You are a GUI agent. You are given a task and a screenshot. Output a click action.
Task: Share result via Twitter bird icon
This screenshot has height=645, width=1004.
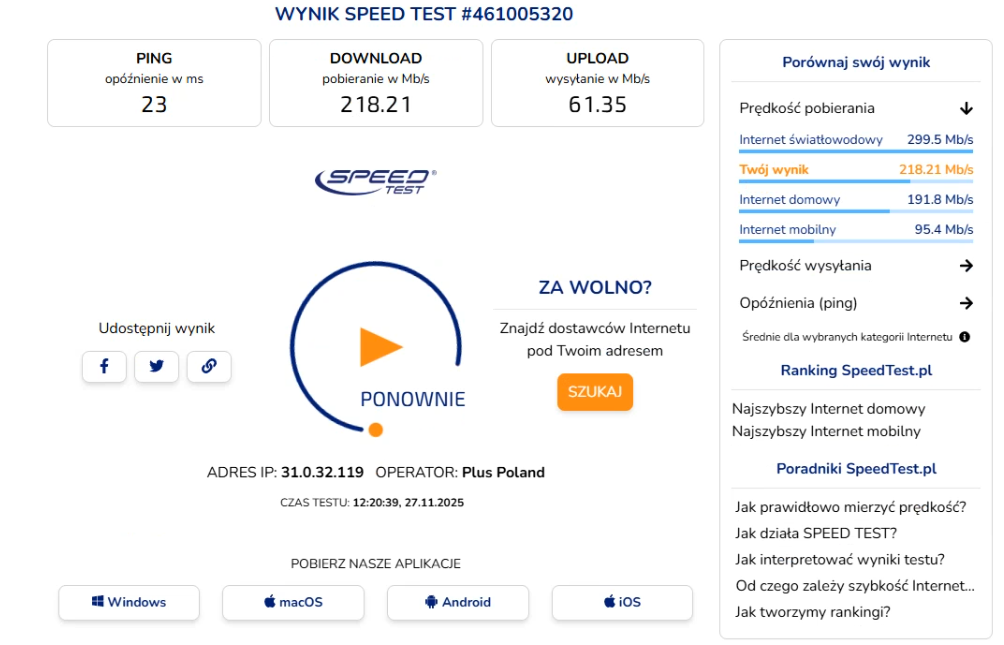(156, 366)
